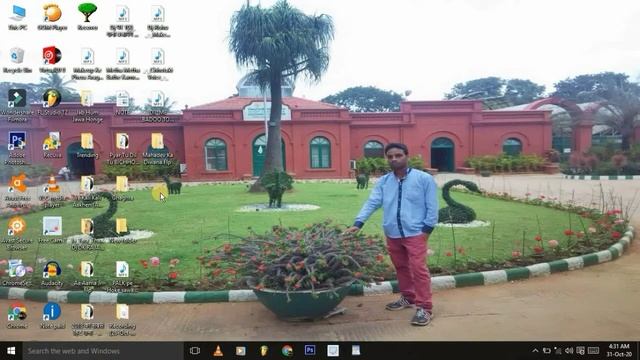Launch Audacity from the desktop
The height and width of the screenshot is (360, 640).
[x=52, y=273]
